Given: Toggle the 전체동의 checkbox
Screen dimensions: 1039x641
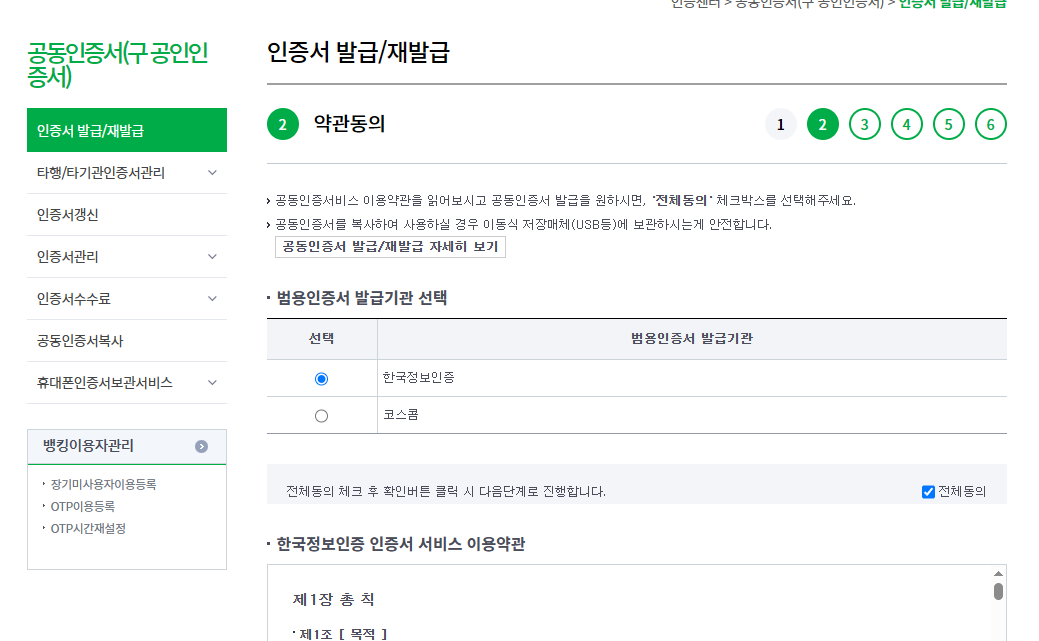Looking at the screenshot, I should click(928, 492).
